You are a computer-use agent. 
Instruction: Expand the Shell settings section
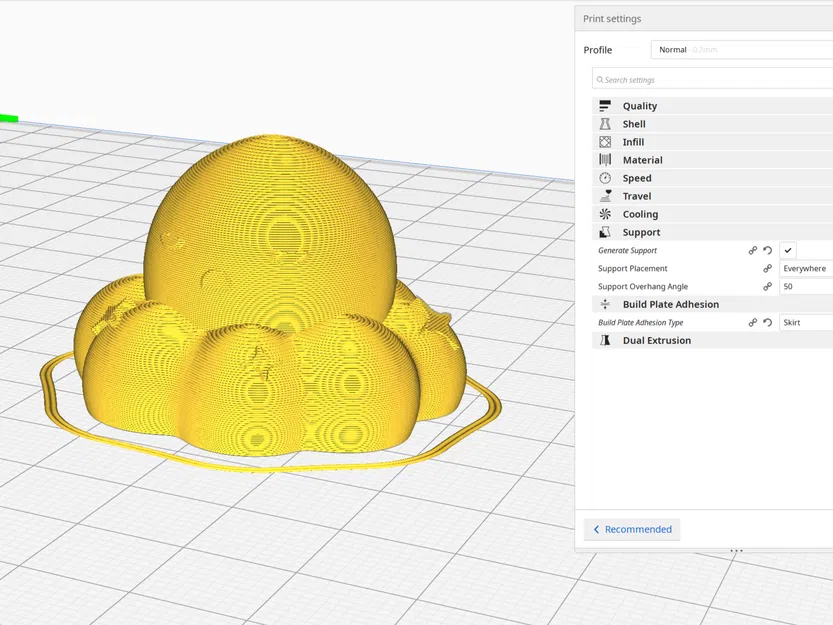tap(712, 124)
